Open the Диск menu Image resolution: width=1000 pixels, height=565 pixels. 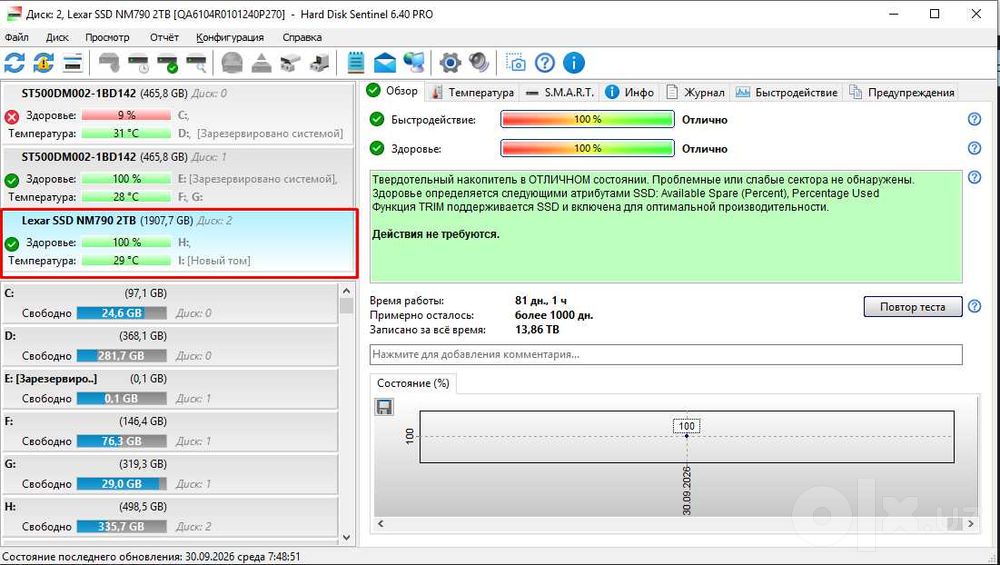[x=57, y=37]
